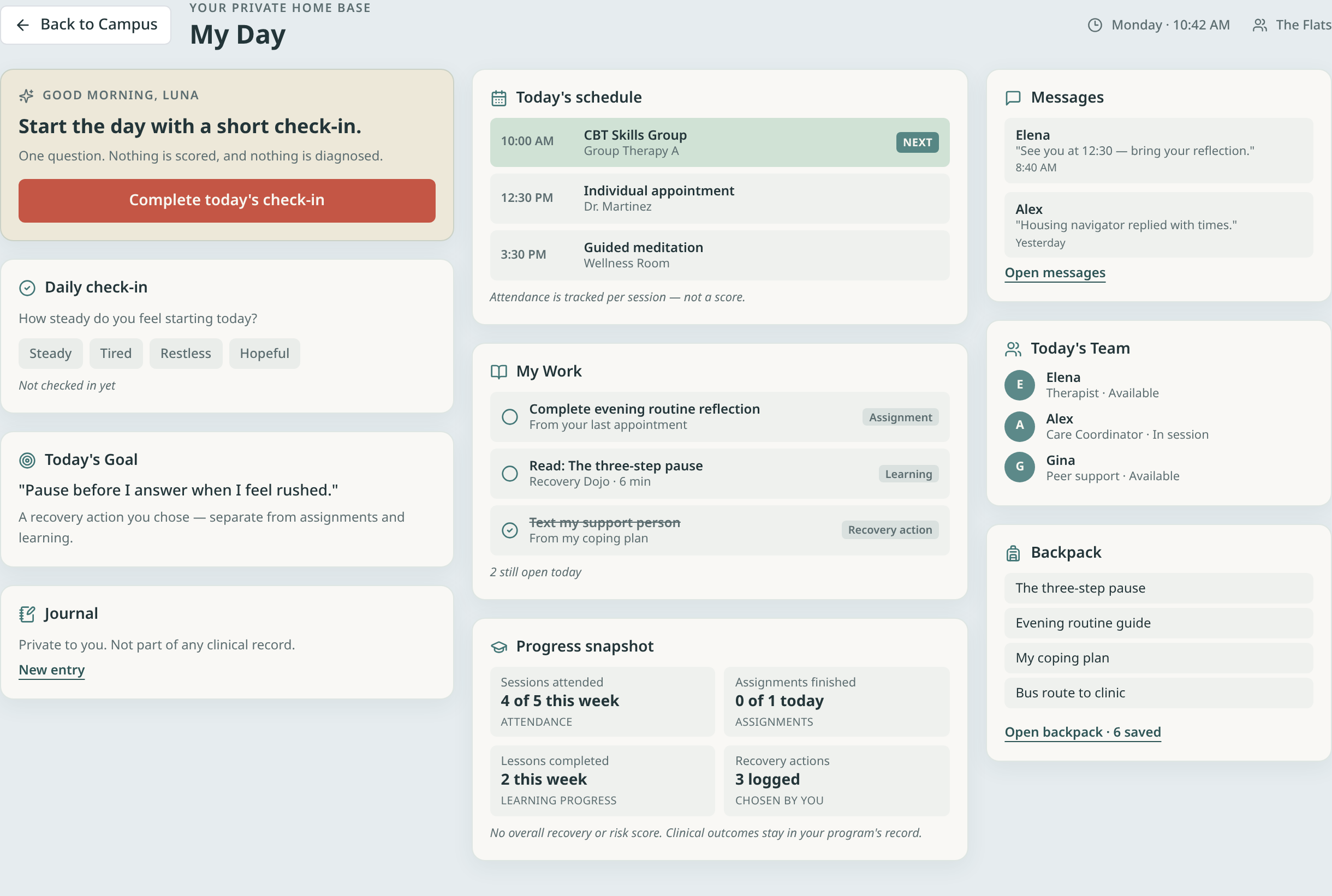Click the Recovery actions 3 logged card
Viewport: 1332px width, 896px height.
click(x=836, y=781)
